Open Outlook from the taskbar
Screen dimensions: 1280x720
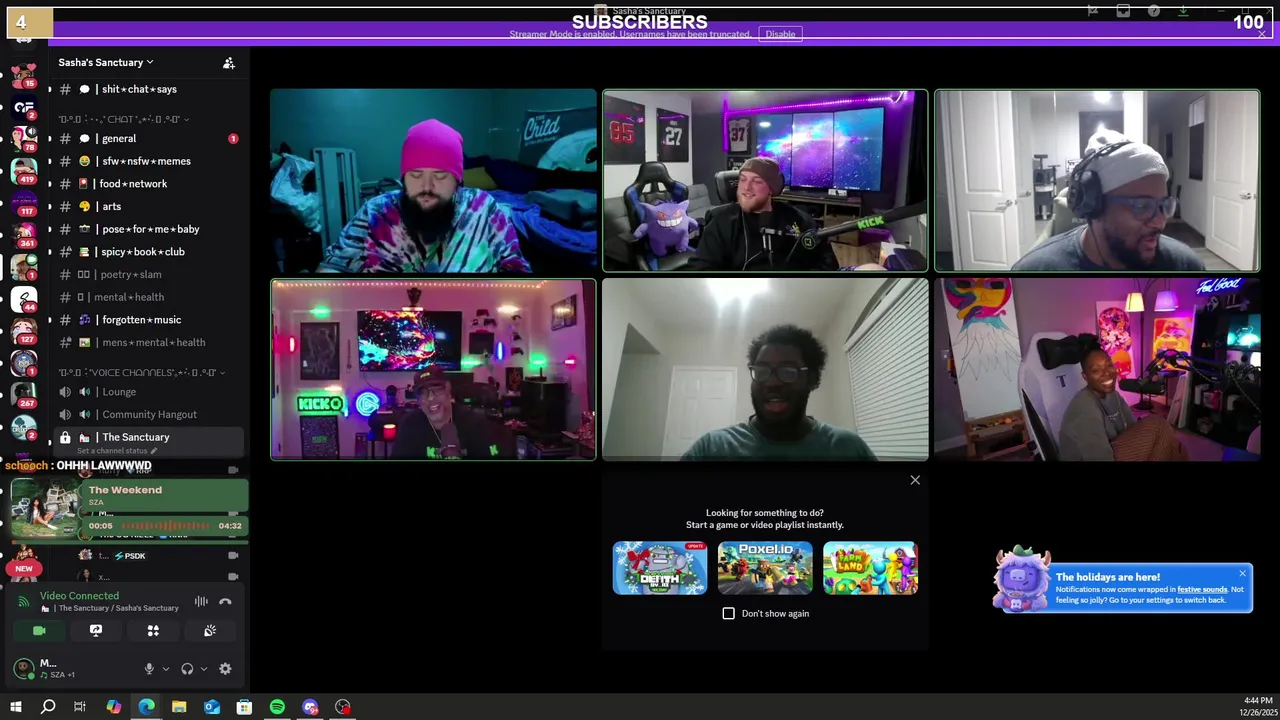click(212, 707)
